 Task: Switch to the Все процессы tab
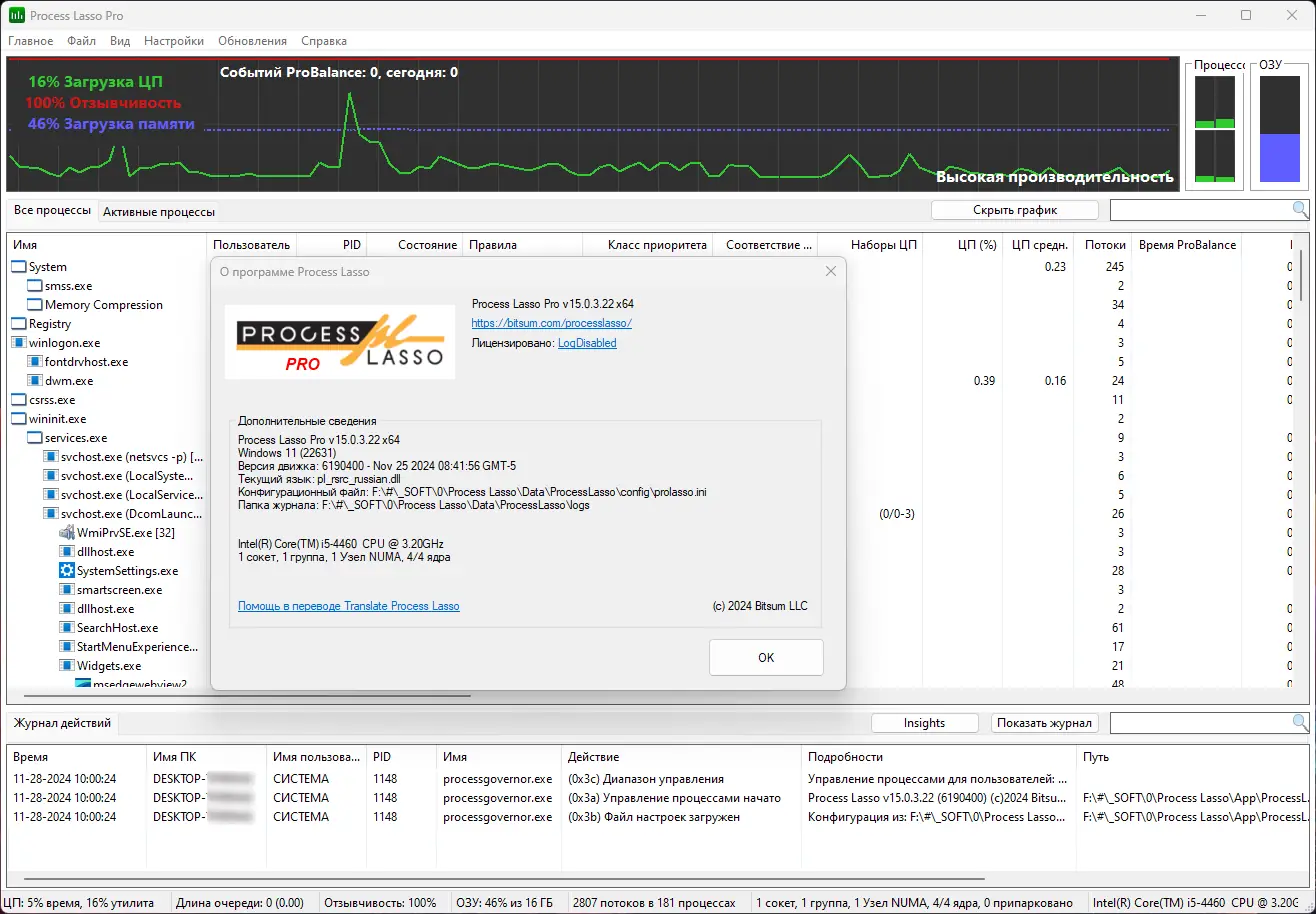point(52,211)
